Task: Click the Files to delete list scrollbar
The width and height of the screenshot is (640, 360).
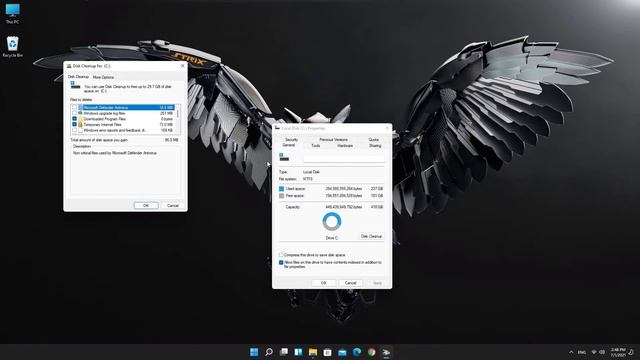Action: 178,119
